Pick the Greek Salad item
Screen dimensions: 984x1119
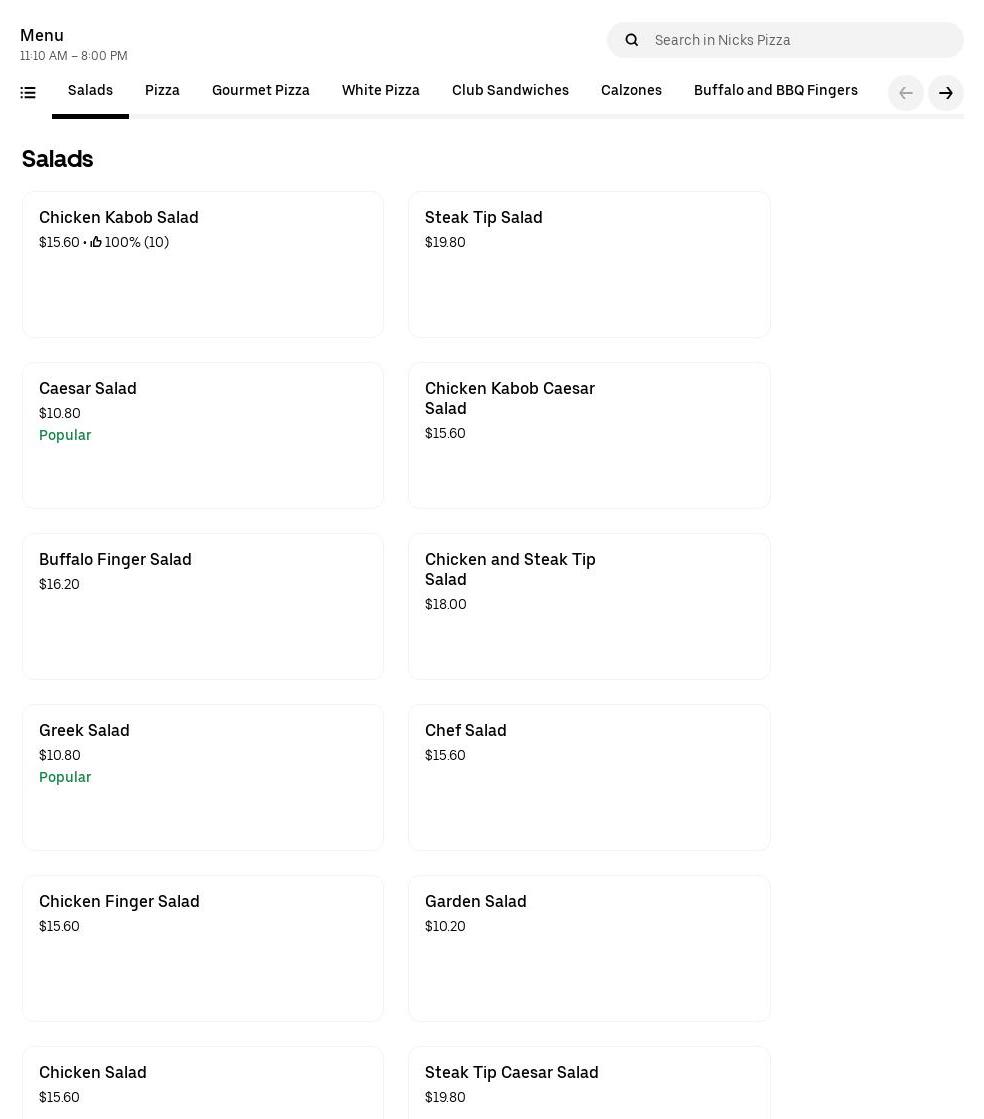pyautogui.click(x=202, y=777)
